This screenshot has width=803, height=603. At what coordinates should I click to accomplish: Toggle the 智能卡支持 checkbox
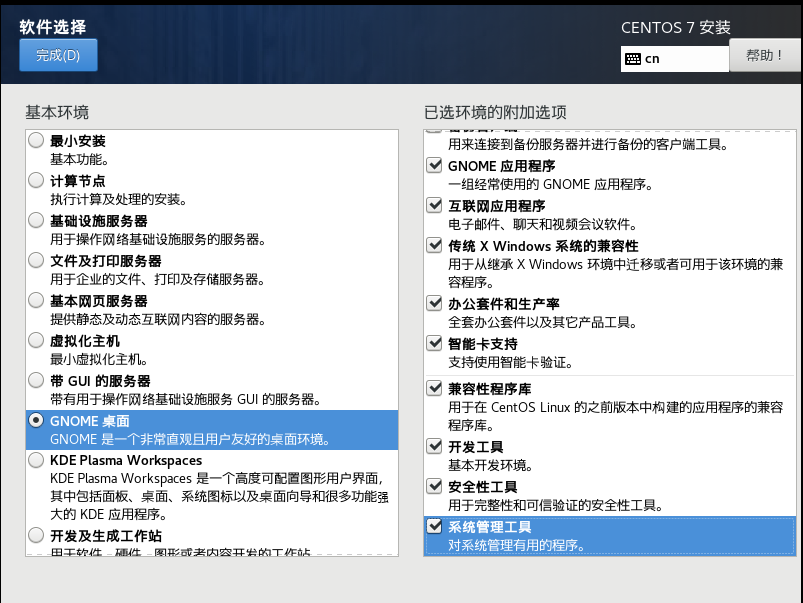tap(434, 343)
